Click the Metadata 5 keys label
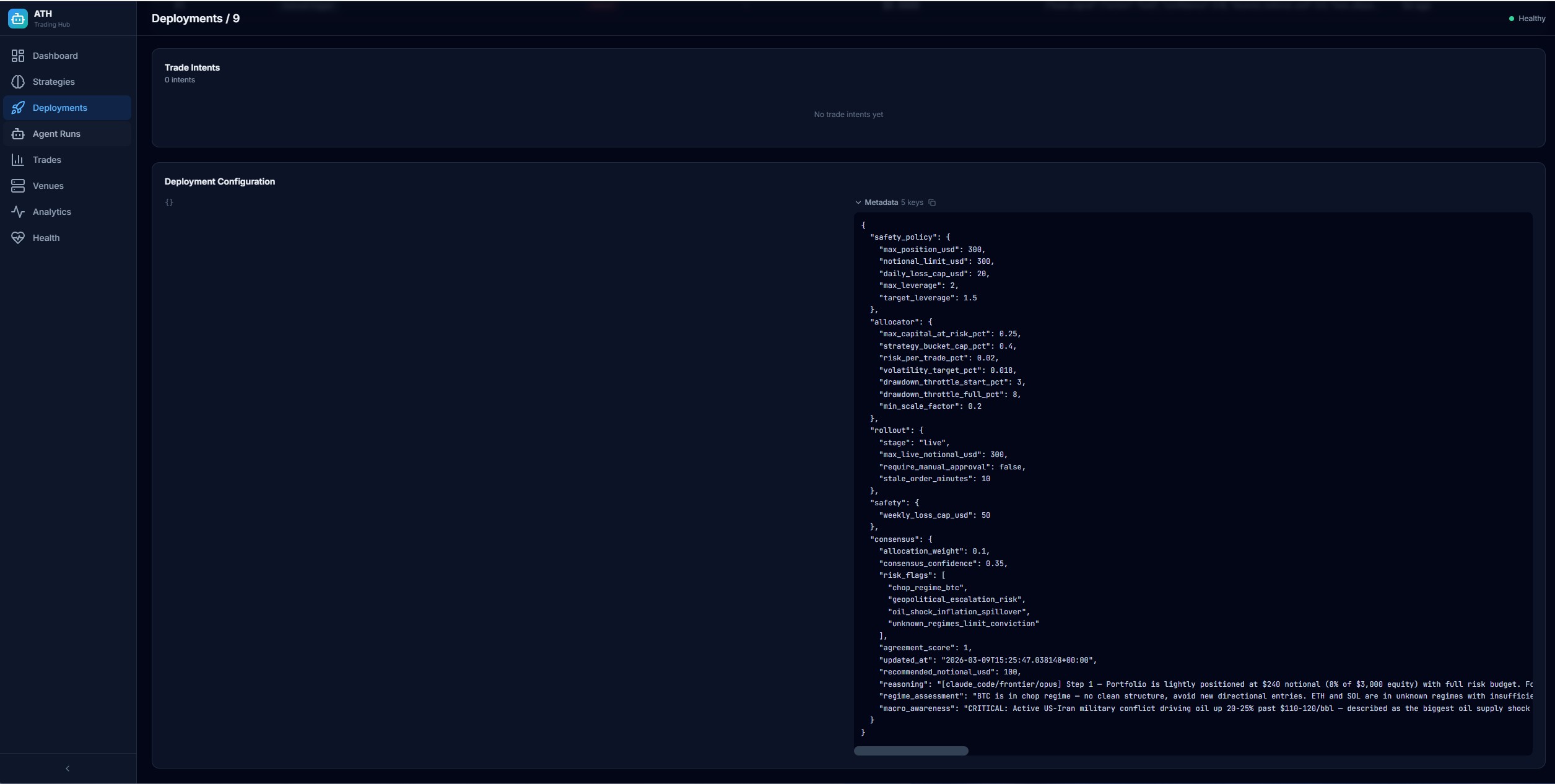This screenshot has width=1555, height=784. point(894,203)
